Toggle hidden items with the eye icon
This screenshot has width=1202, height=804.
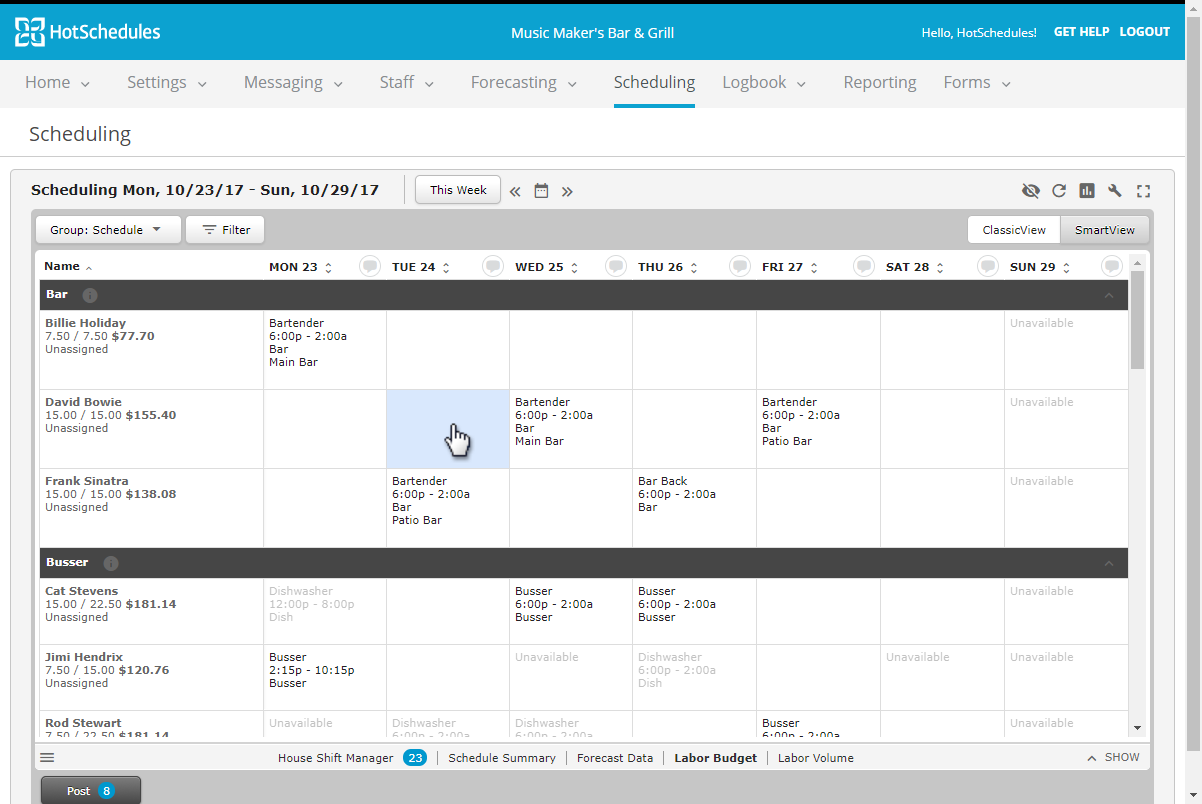coord(1031,191)
